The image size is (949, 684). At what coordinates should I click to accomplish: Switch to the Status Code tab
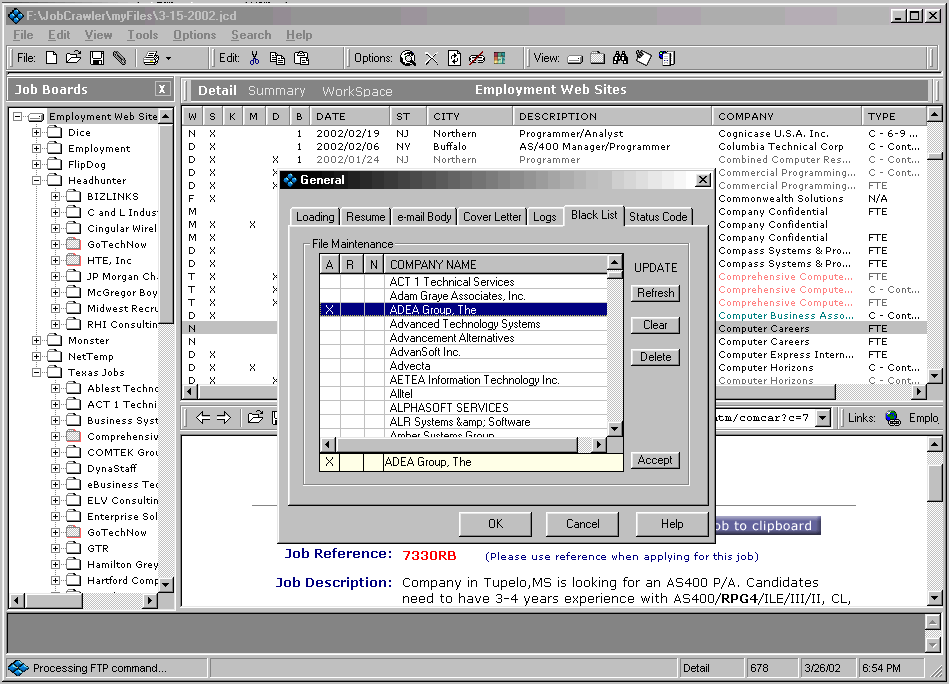pos(658,217)
